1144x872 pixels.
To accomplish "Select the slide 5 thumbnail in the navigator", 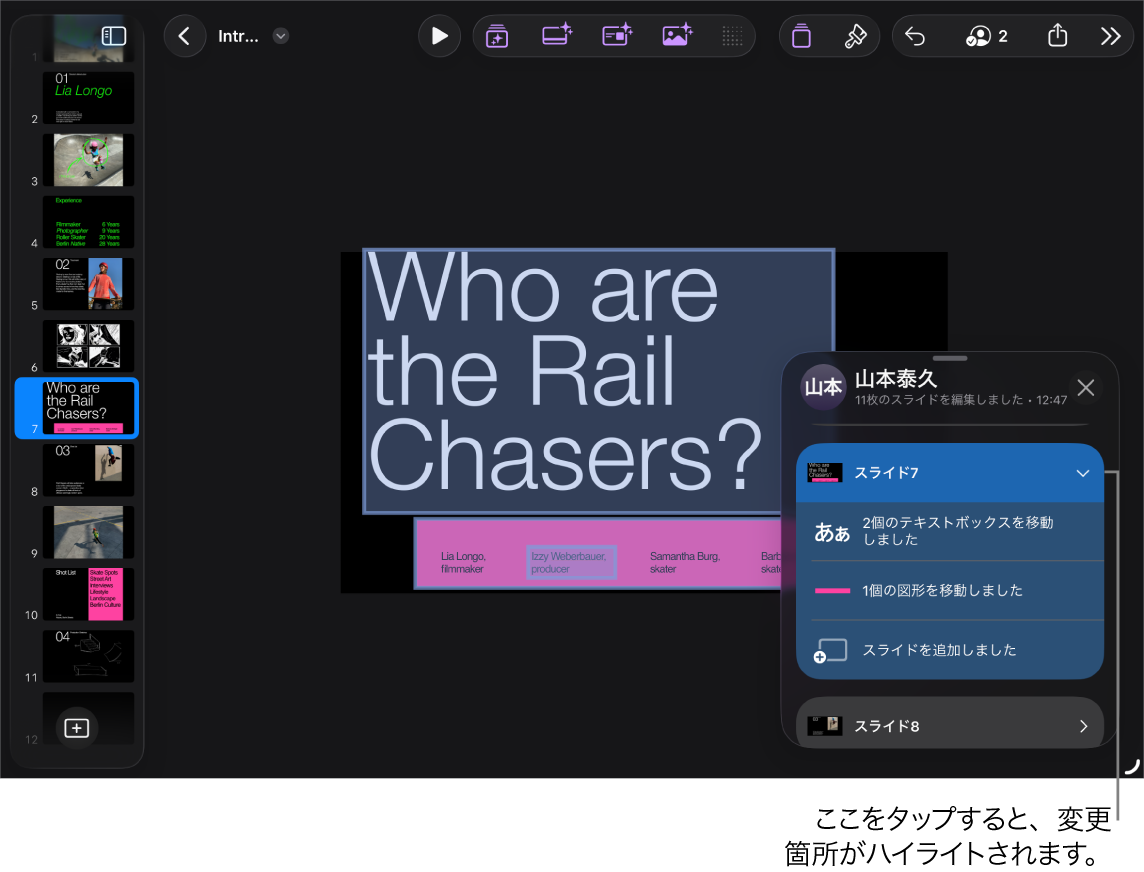I will [87, 283].
